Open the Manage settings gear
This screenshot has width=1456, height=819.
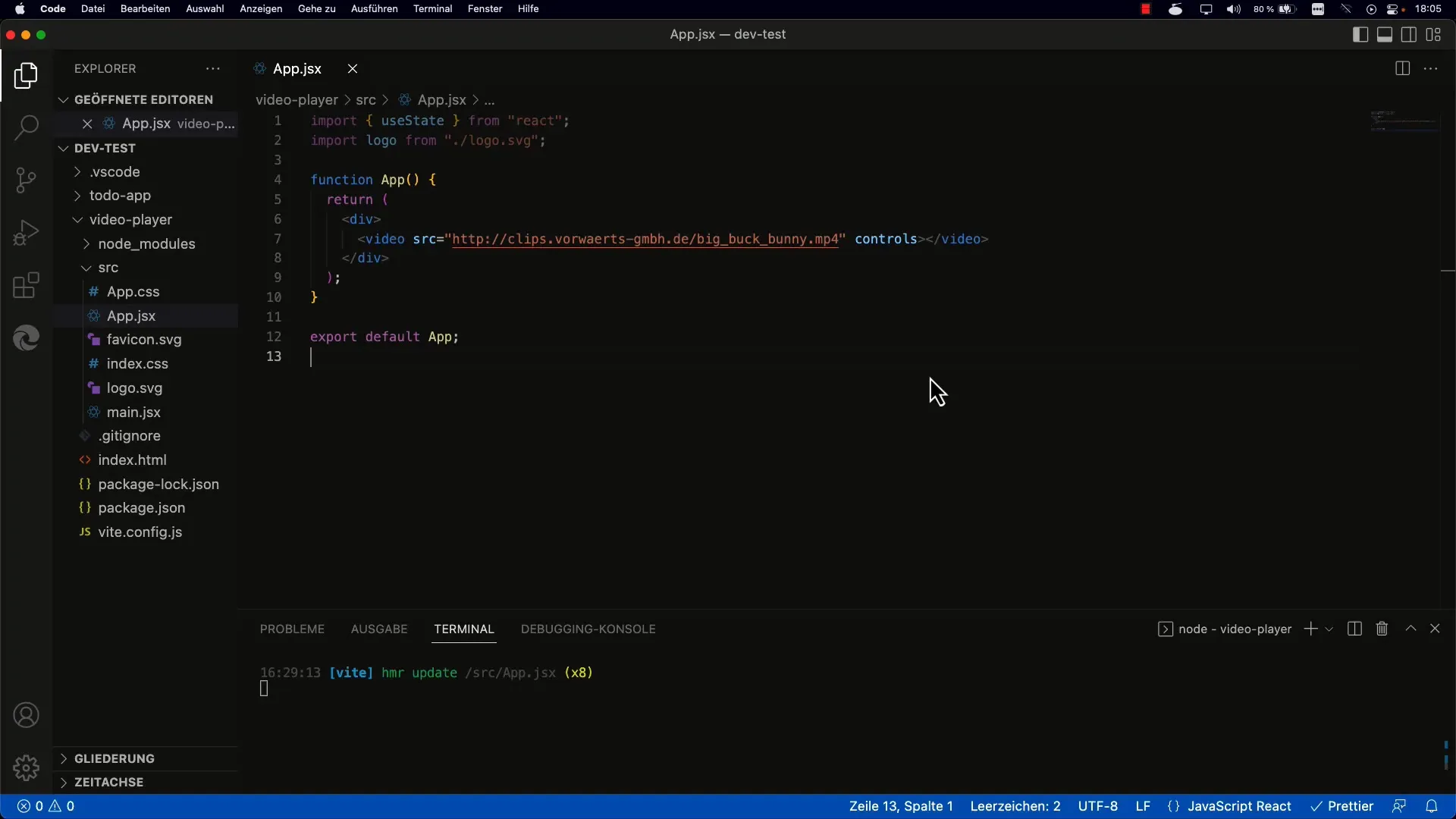click(x=26, y=767)
